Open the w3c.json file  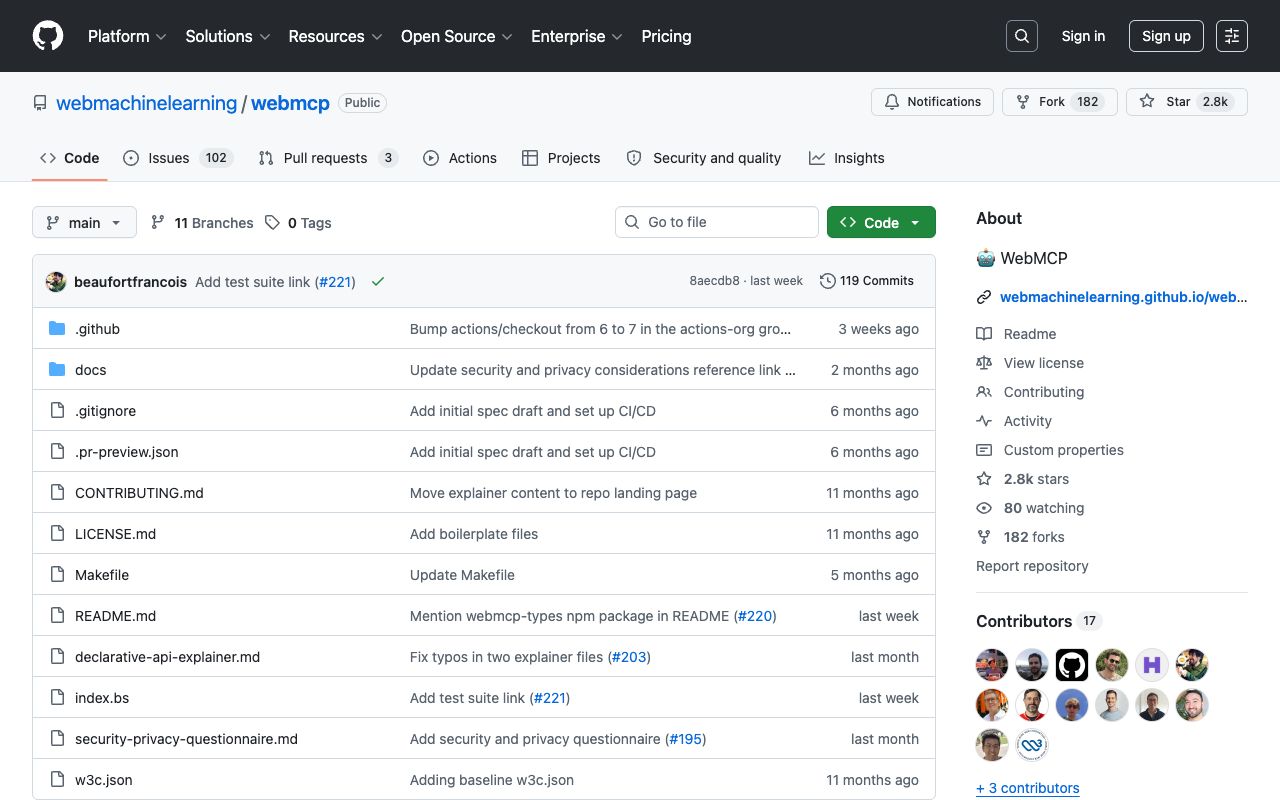(x=104, y=780)
